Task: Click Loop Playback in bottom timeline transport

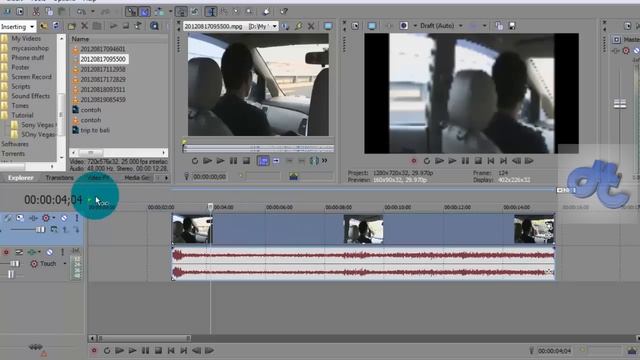Action: tap(107, 350)
